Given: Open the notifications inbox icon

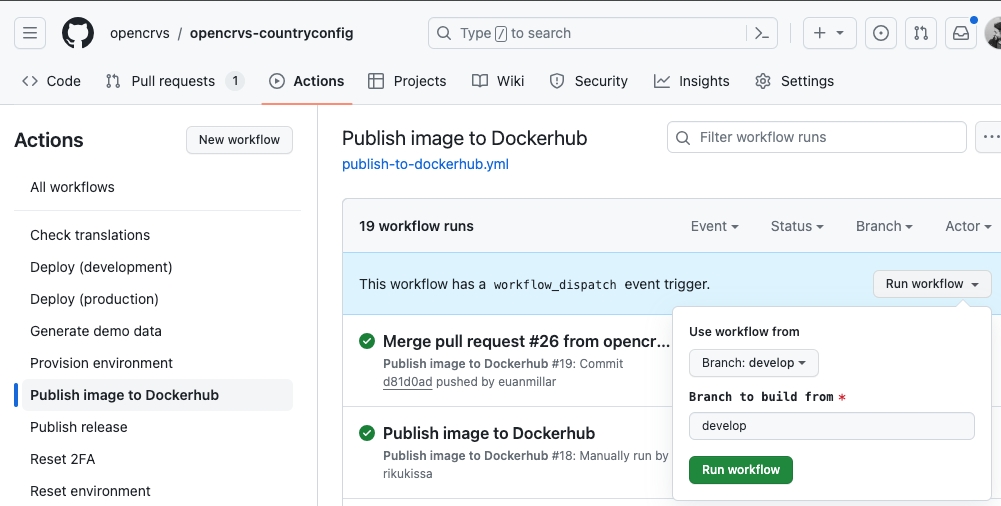Looking at the screenshot, I should (x=960, y=33).
